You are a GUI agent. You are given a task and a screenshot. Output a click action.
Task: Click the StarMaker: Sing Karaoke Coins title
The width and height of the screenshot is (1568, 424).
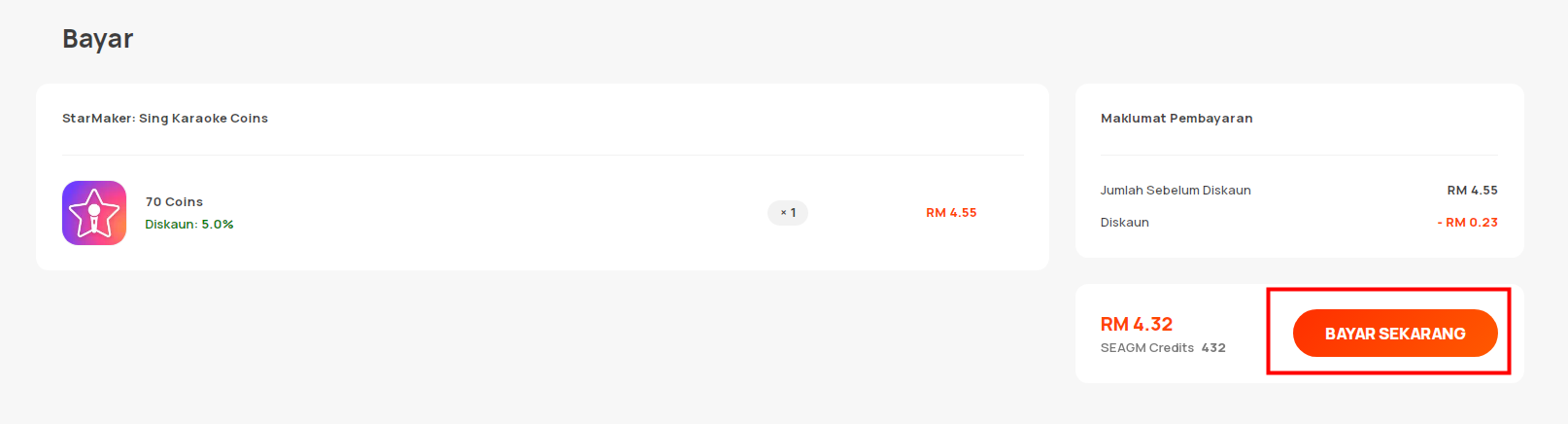(x=165, y=119)
